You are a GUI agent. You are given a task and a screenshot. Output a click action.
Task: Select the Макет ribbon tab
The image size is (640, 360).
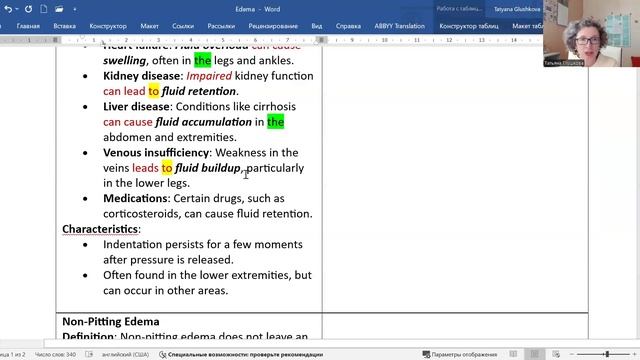tap(149, 26)
